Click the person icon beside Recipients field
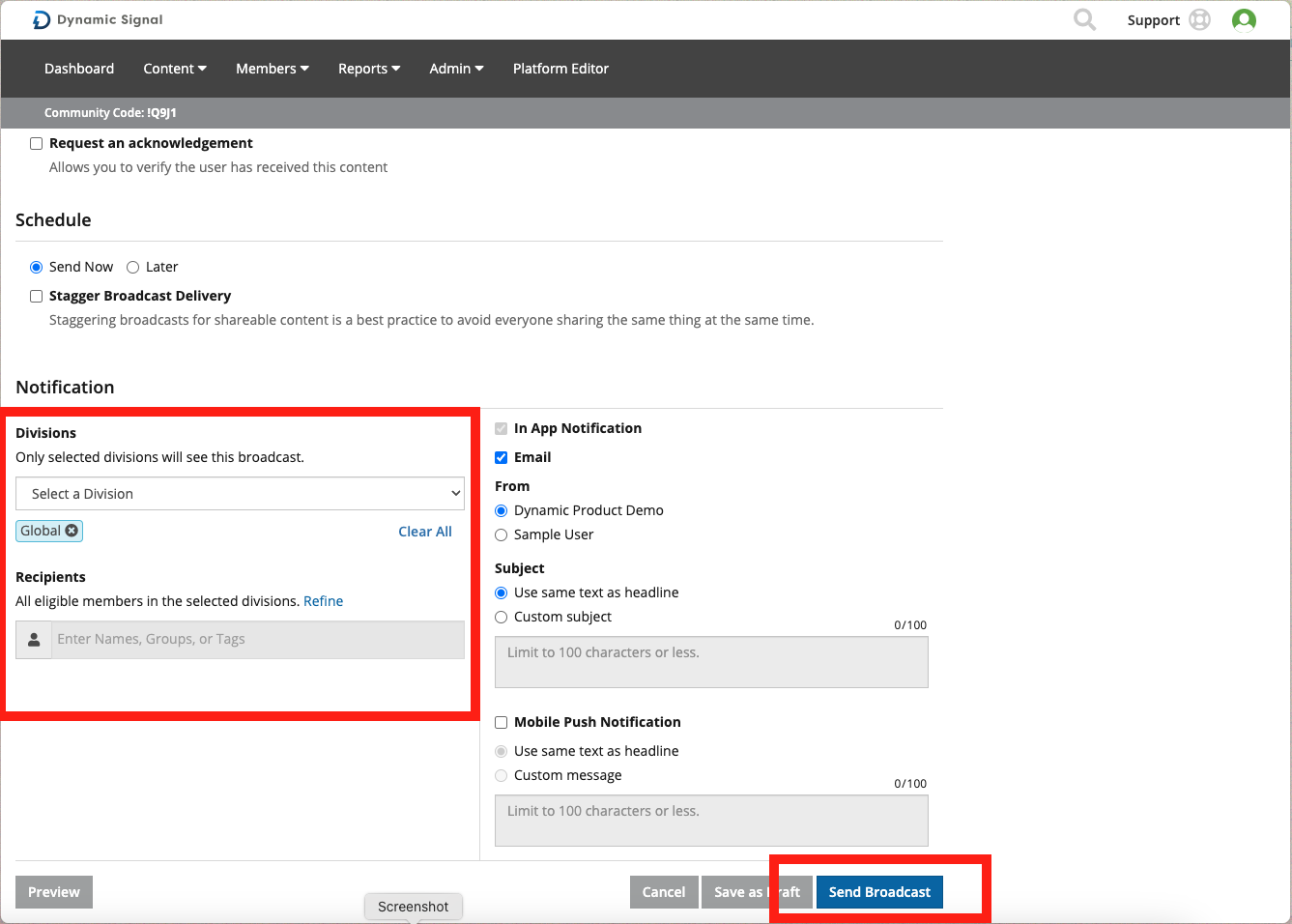Screen dimensions: 1292x924 [34, 640]
